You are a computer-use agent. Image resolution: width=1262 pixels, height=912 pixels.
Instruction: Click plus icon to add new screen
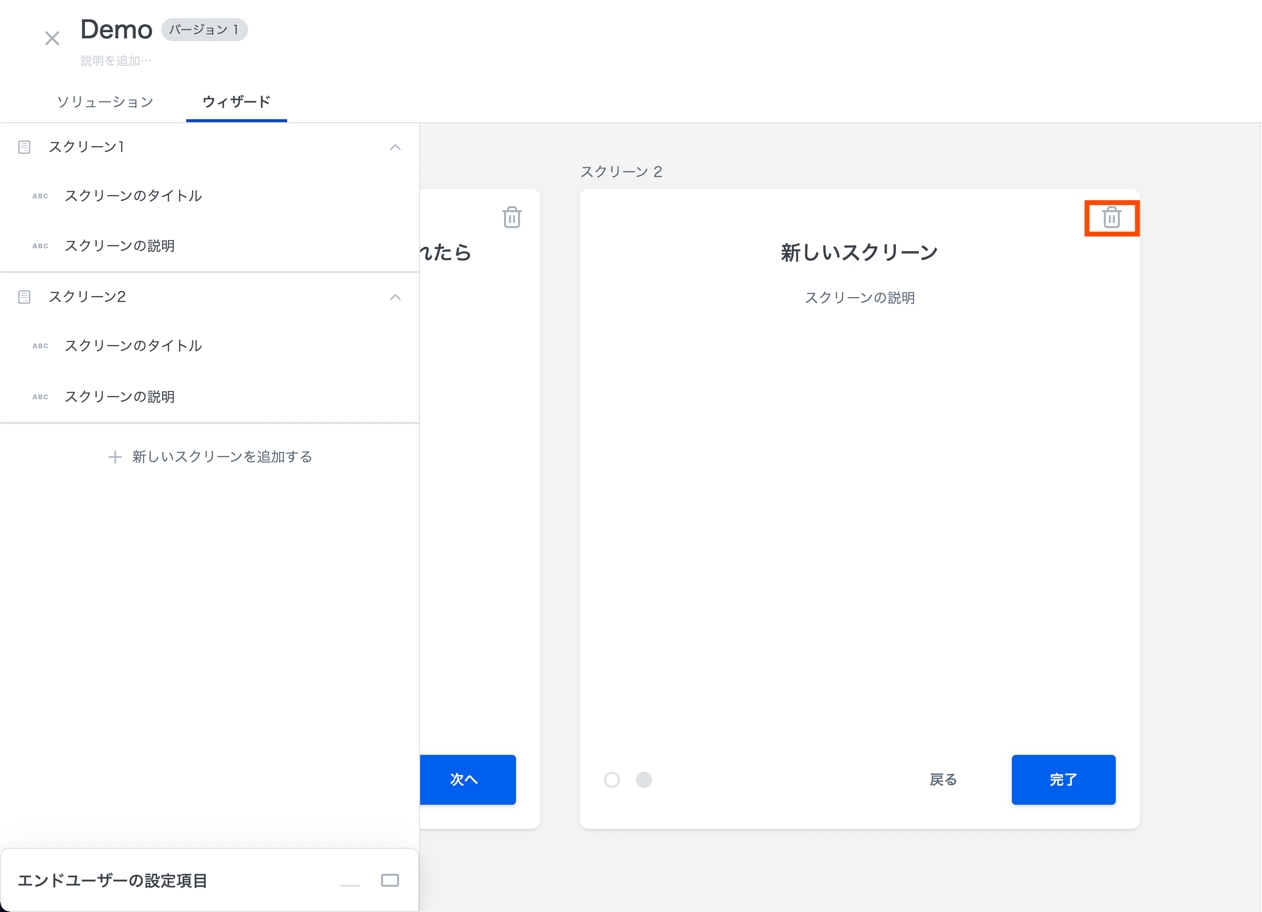tap(115, 457)
